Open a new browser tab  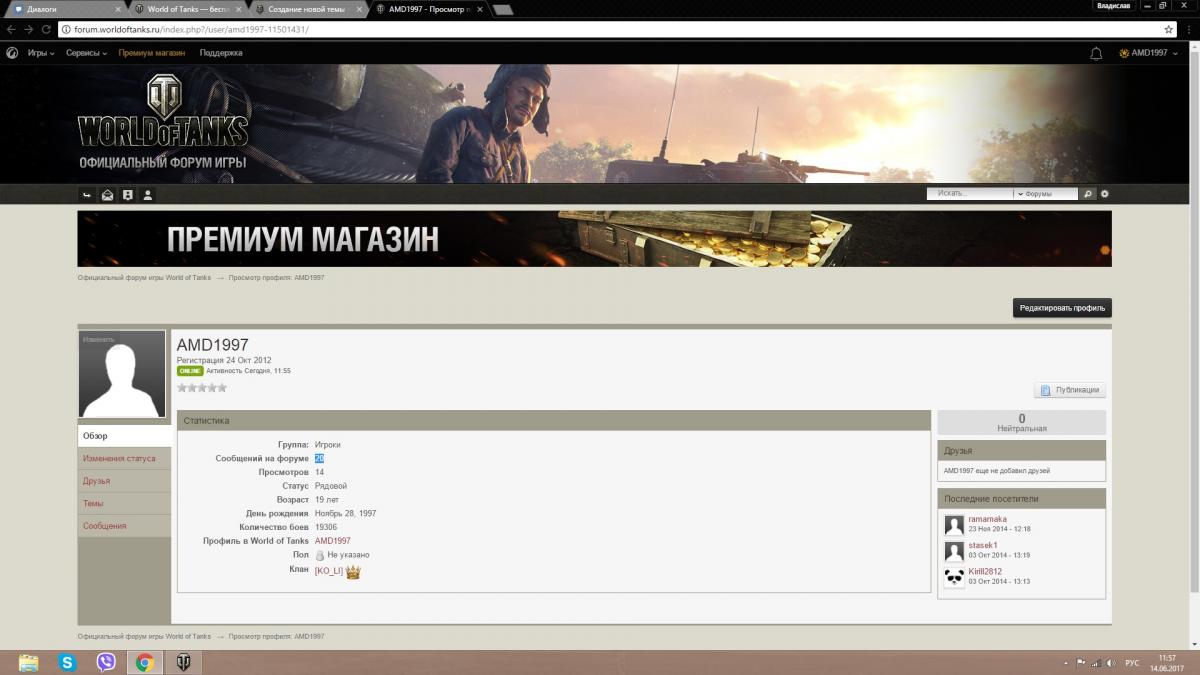503,9
